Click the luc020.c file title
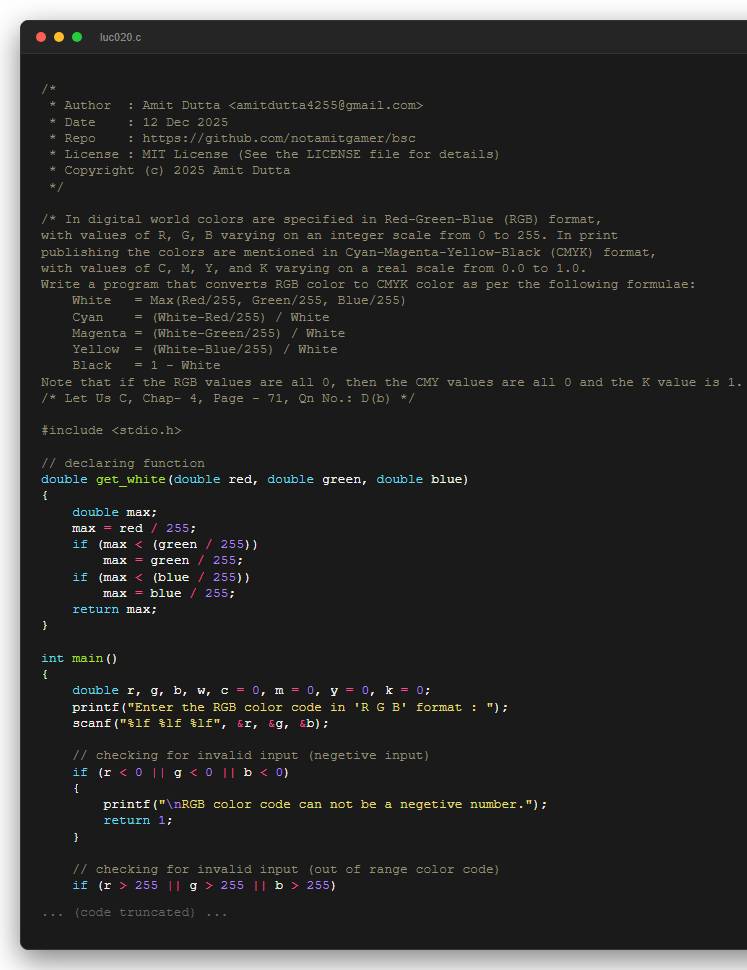Screen dimensions: 747x970 pyautogui.click(x=120, y=38)
